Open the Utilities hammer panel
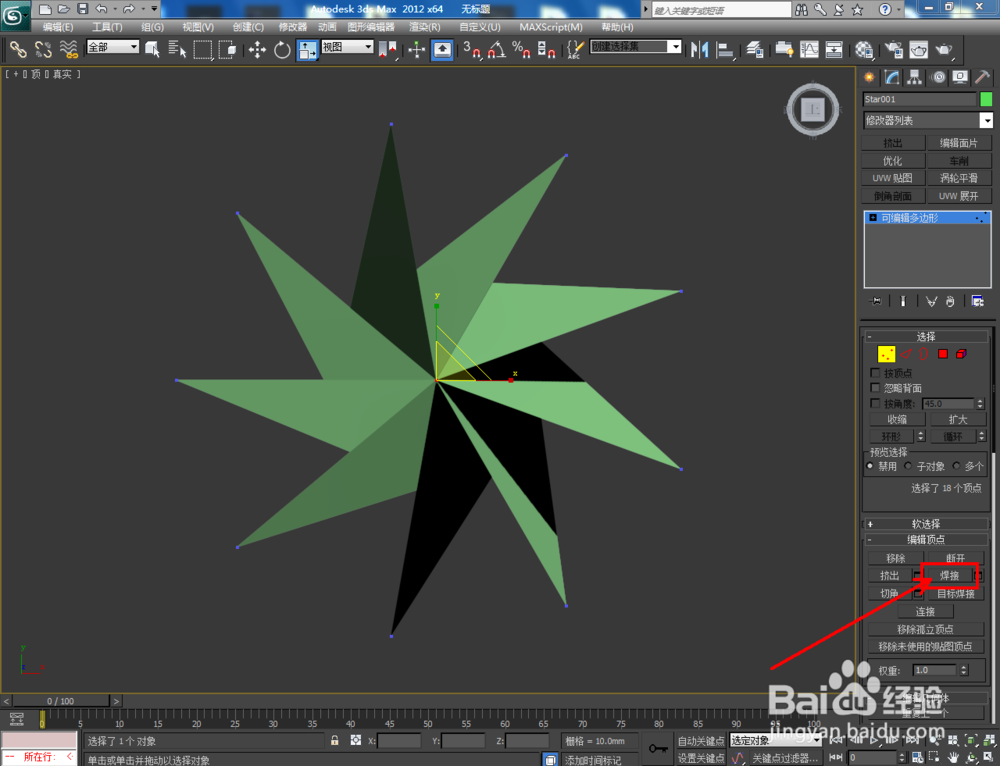The width and height of the screenshot is (1000, 766). 982,77
